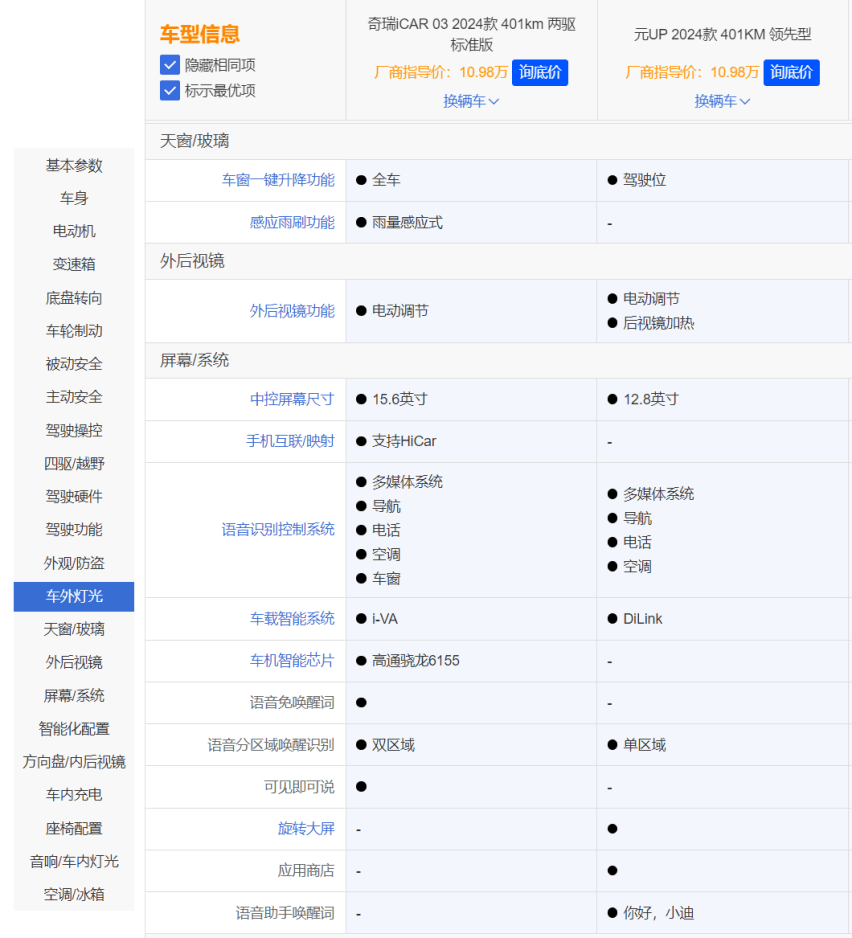852x938 pixels.
Task: Go to 基本参数 in the sidebar
Action: (74, 165)
